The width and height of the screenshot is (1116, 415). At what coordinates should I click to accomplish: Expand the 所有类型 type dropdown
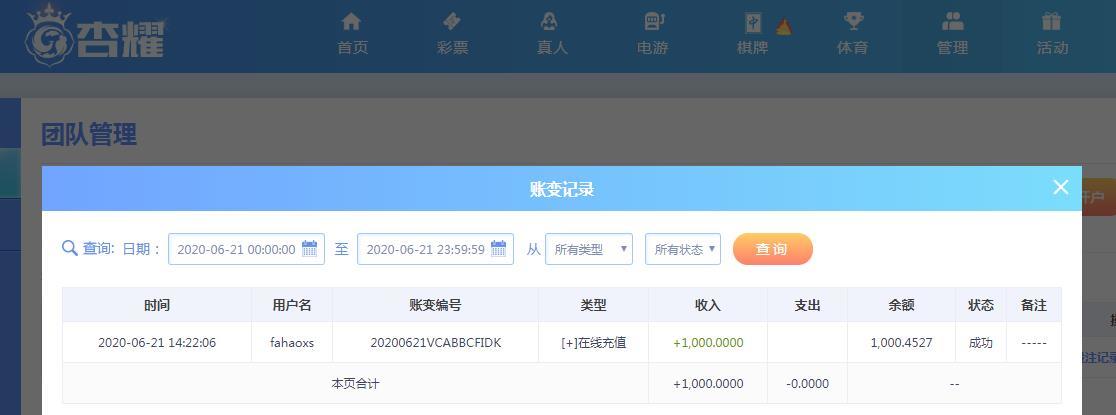588,249
